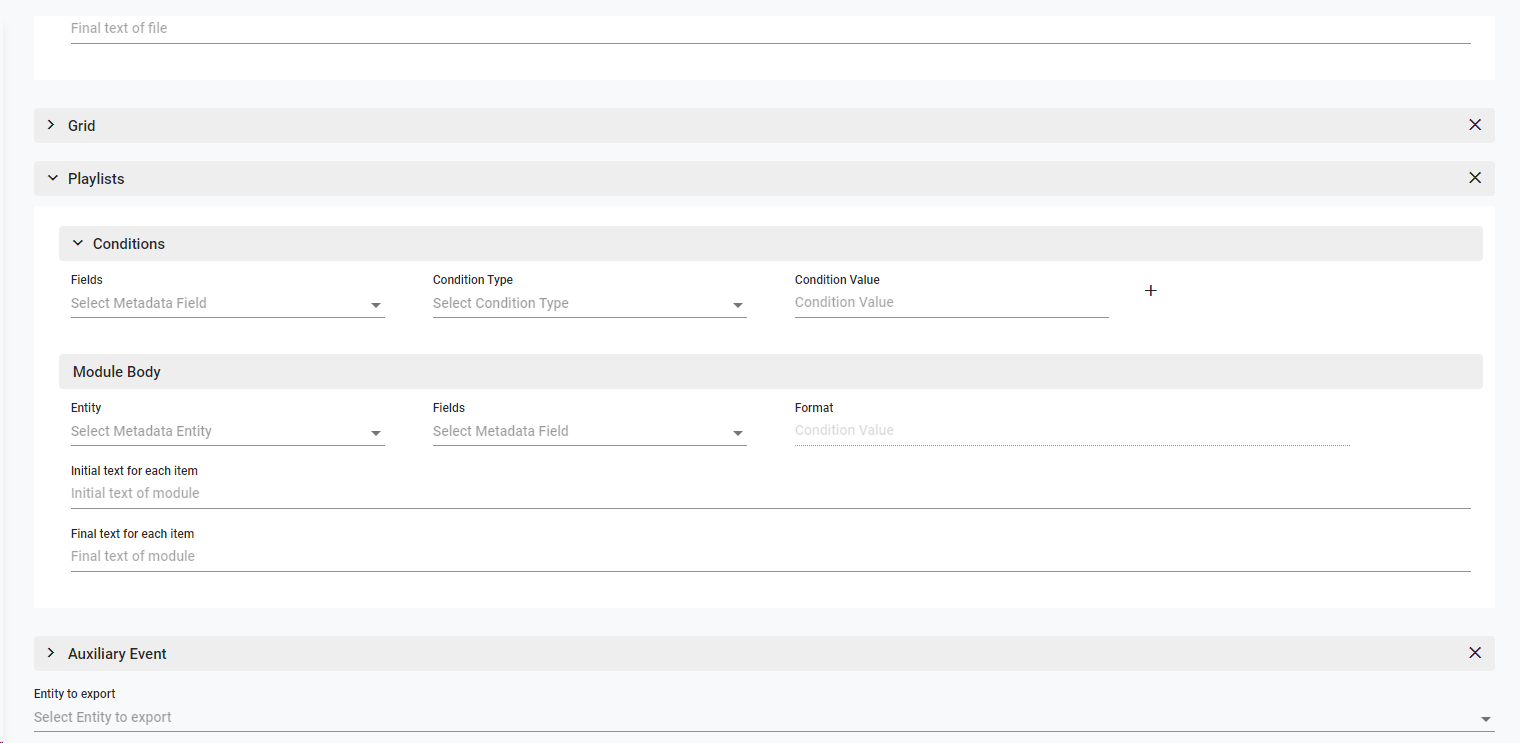Remove the Playlists module with X icon
This screenshot has height=743, width=1520.
(x=1474, y=178)
